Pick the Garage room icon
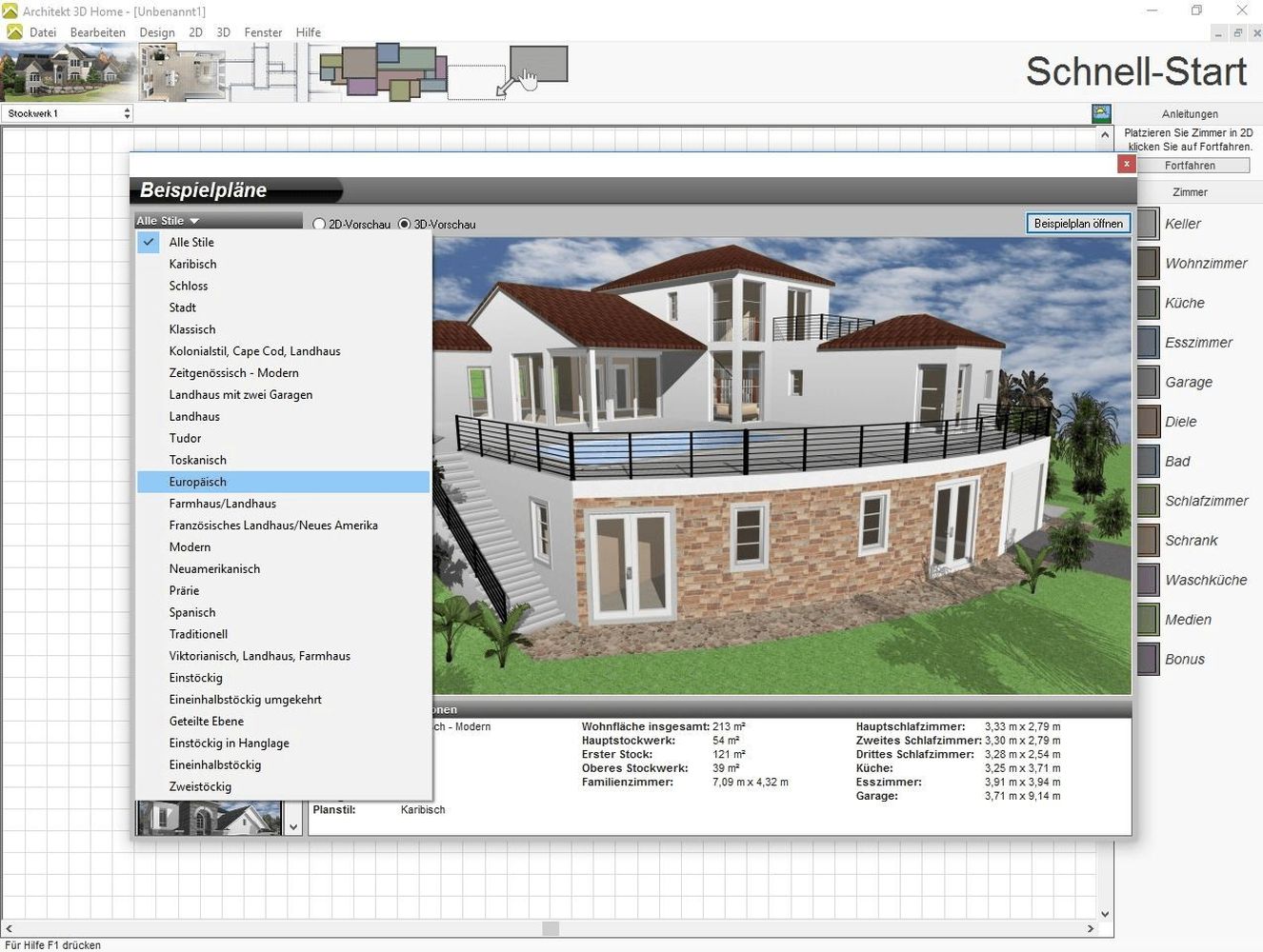1263x952 pixels. point(1149,382)
